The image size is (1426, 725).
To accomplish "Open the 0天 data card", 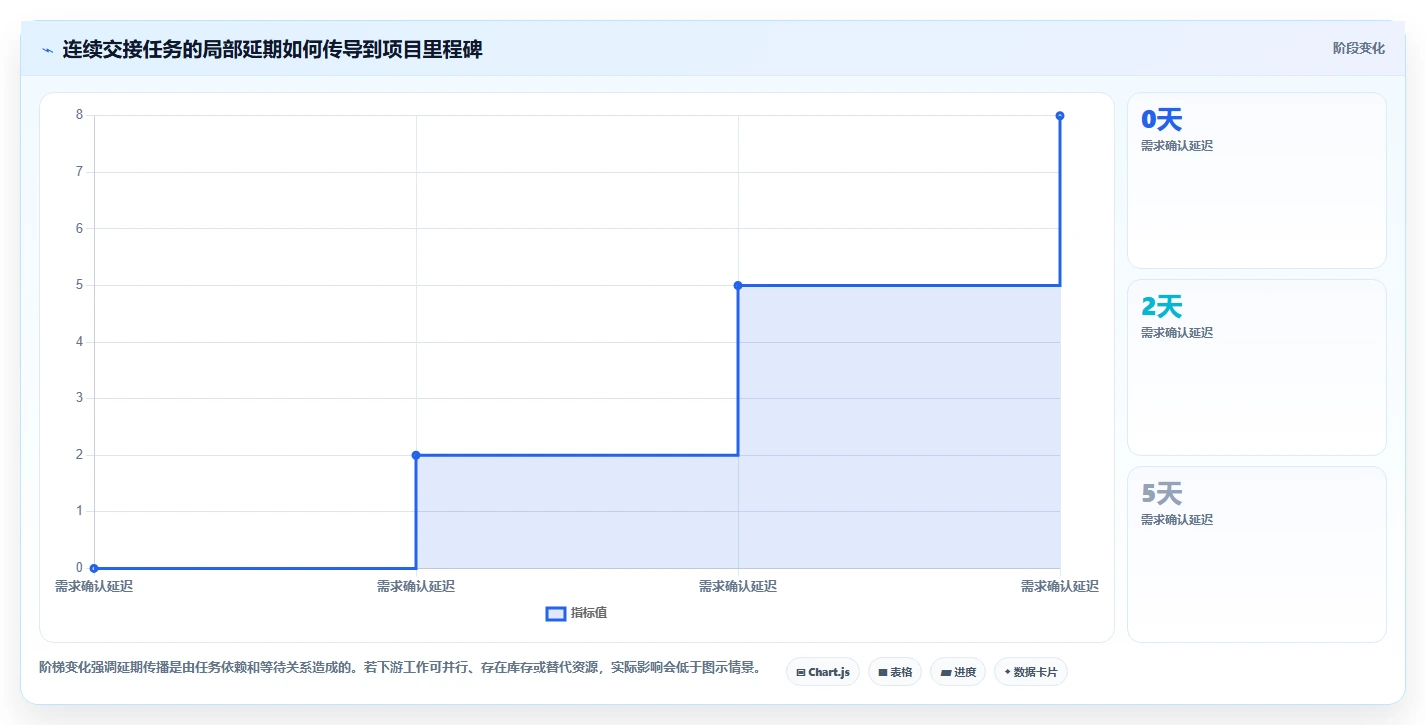I will pyautogui.click(x=1257, y=180).
